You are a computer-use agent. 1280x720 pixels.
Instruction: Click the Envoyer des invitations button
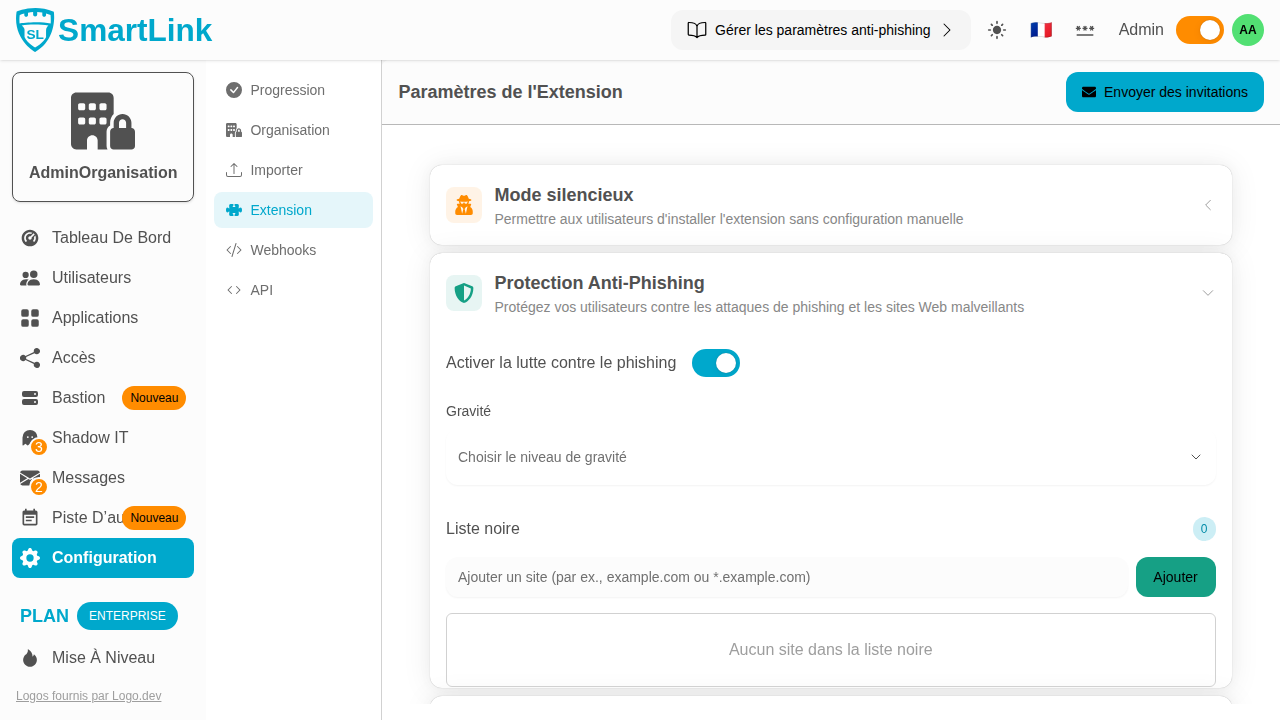1165,92
